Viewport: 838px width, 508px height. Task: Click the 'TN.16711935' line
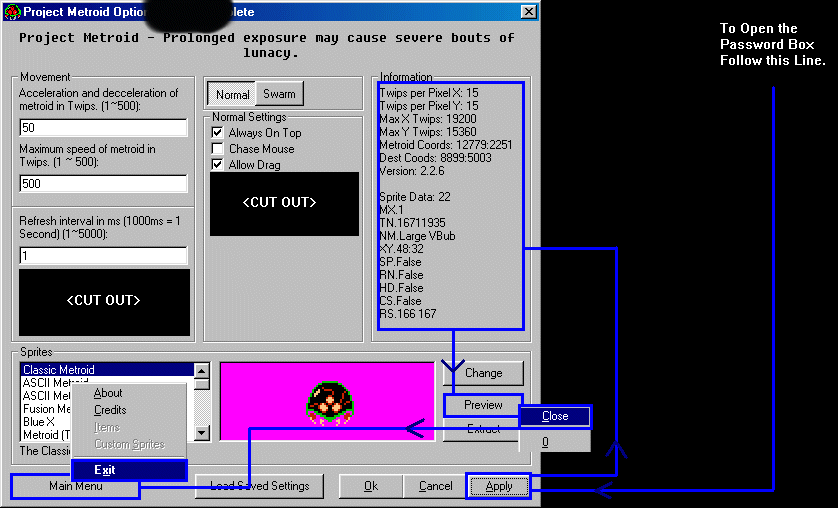pyautogui.click(x=413, y=223)
